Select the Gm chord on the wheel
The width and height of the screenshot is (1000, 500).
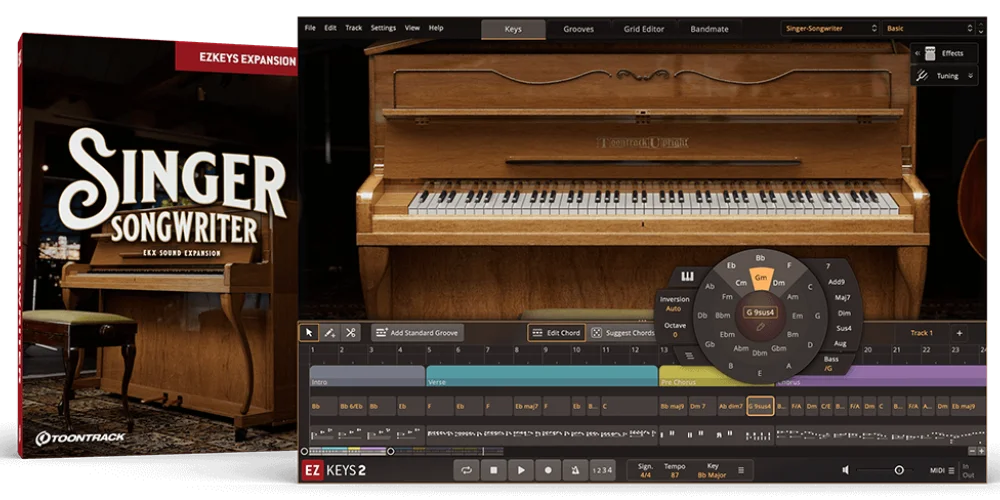[x=760, y=278]
